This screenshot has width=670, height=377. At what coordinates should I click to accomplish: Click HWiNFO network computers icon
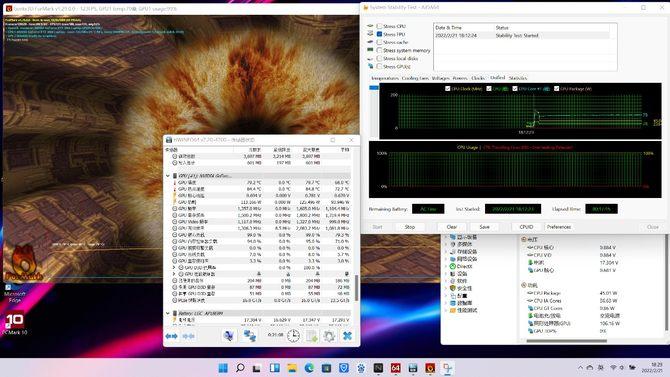point(250,336)
